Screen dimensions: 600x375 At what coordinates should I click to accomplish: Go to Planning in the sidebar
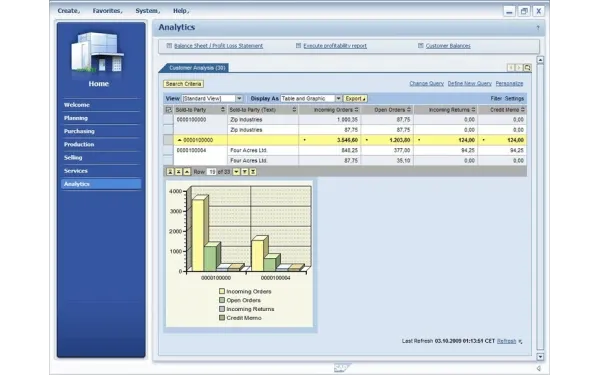tap(76, 118)
